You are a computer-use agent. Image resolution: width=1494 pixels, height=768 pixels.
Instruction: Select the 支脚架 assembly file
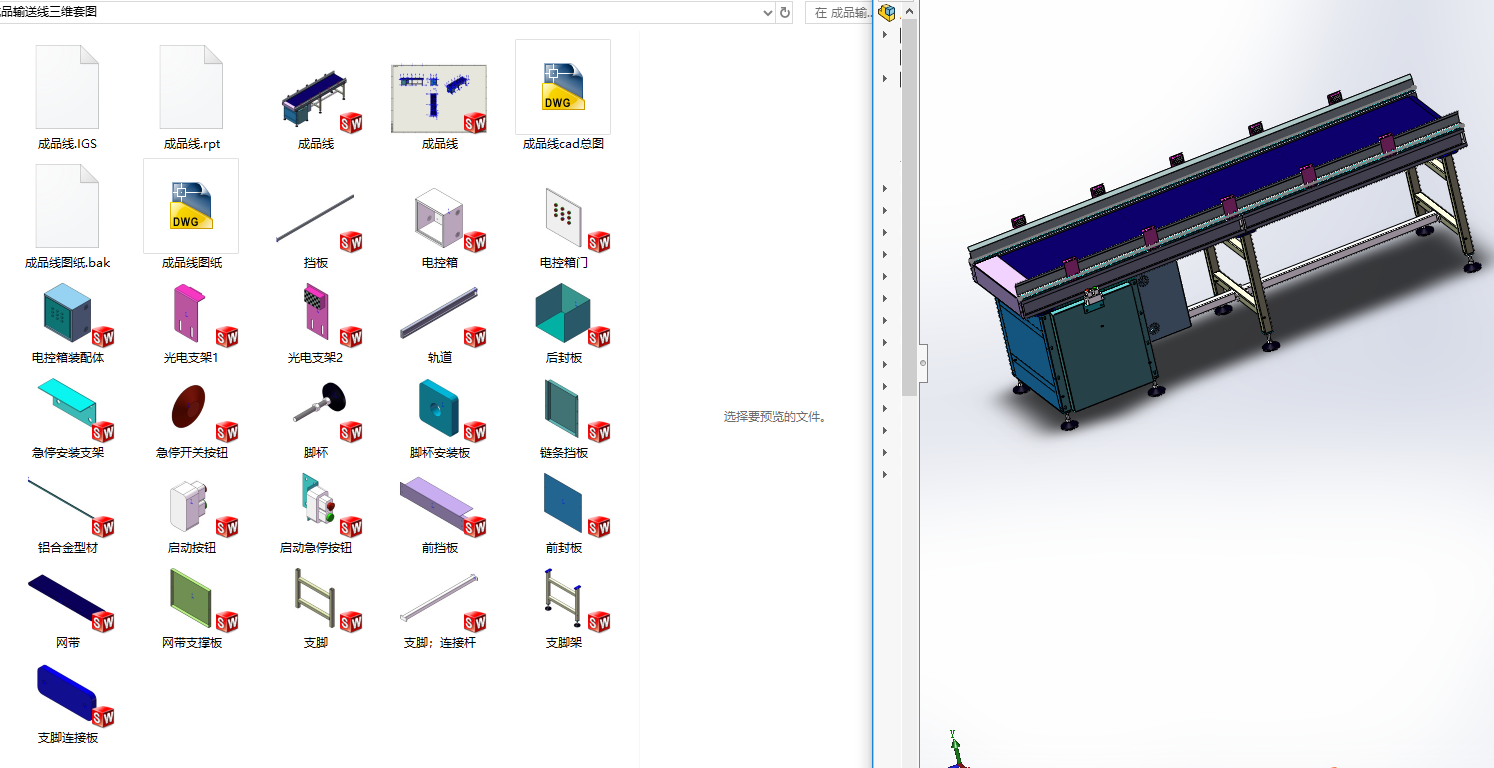(563, 607)
